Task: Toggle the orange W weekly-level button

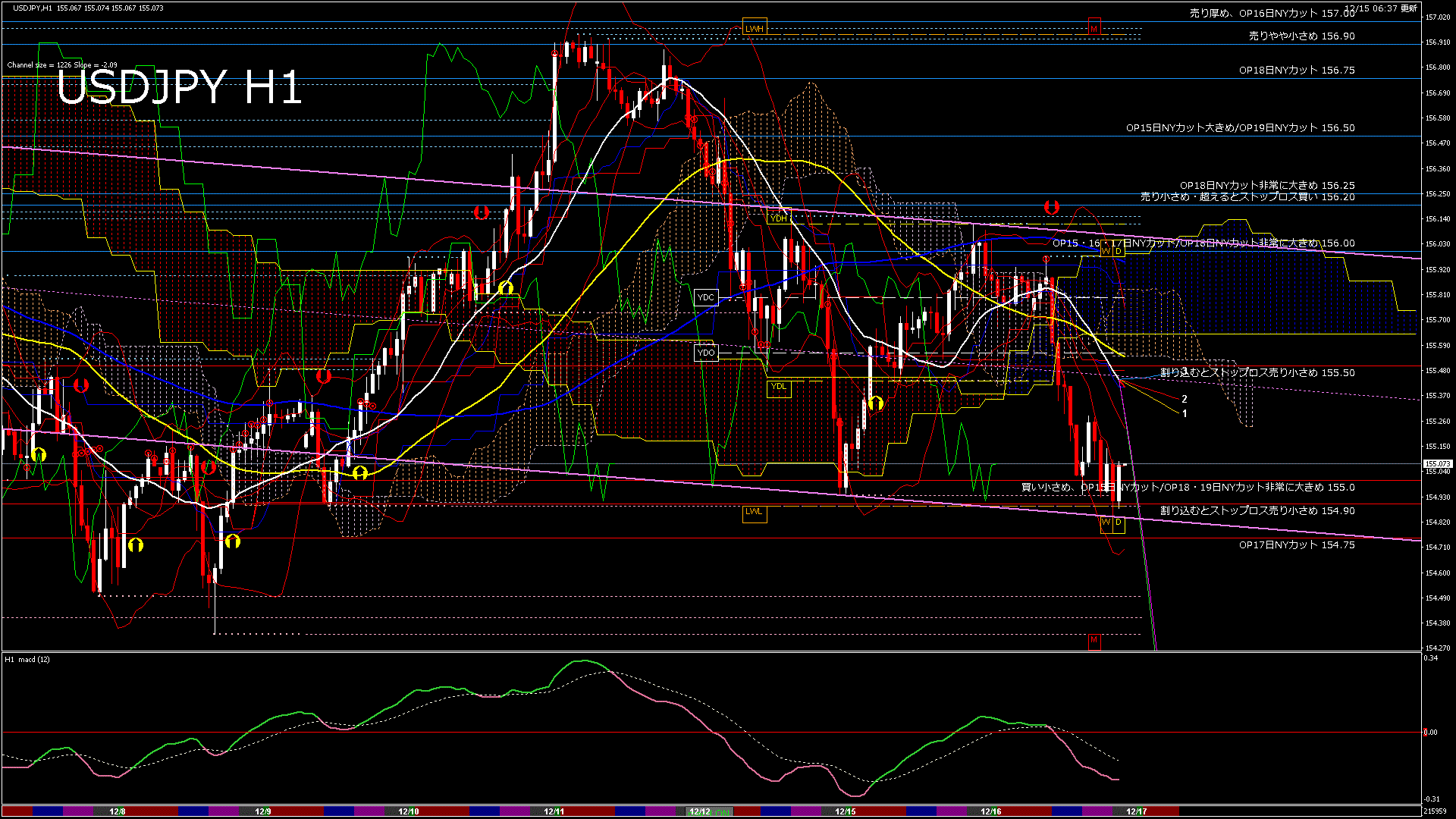Action: [x=1105, y=250]
